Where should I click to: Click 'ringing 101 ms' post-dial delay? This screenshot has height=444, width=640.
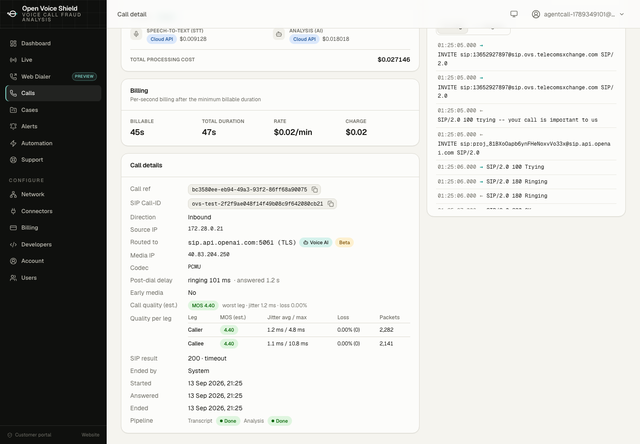pos(209,280)
